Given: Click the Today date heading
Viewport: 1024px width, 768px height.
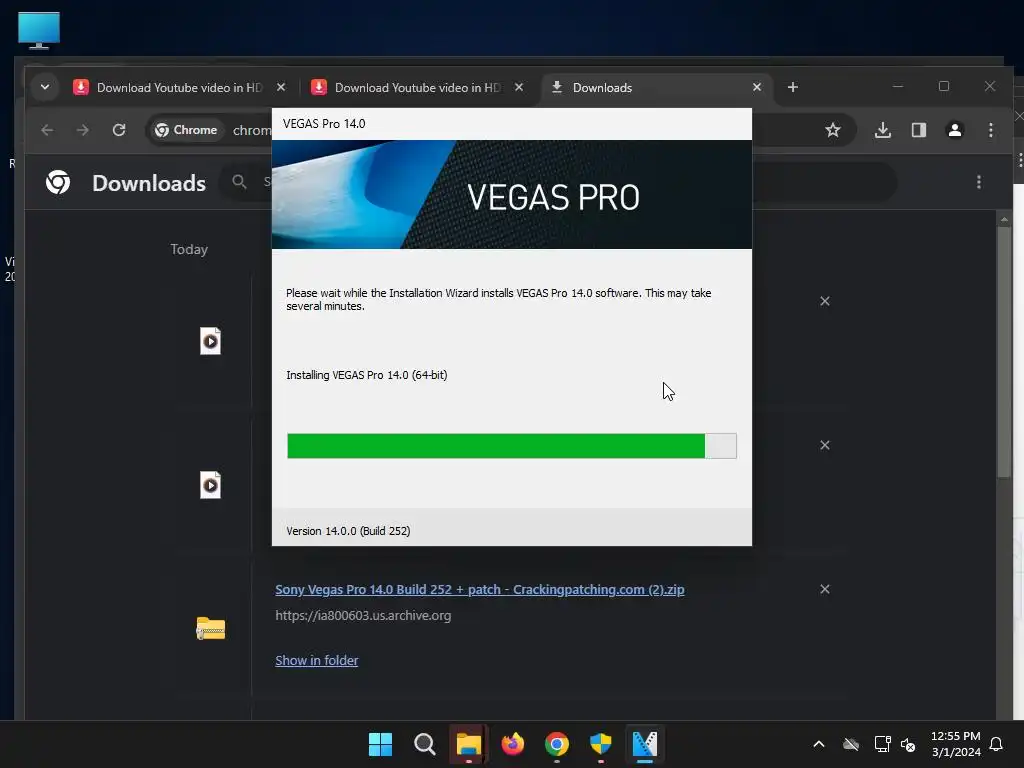Looking at the screenshot, I should click(189, 249).
